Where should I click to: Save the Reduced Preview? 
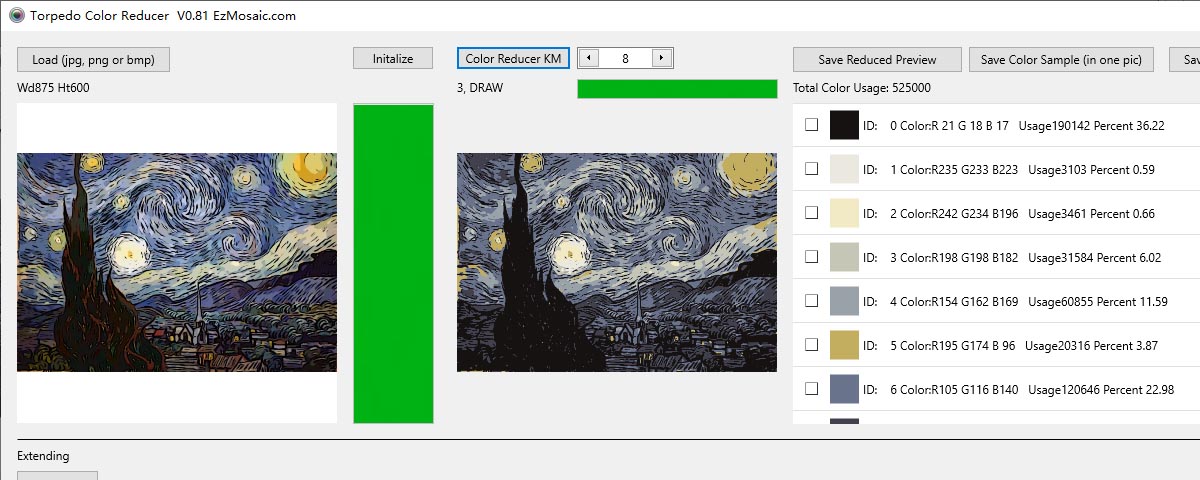point(878,59)
